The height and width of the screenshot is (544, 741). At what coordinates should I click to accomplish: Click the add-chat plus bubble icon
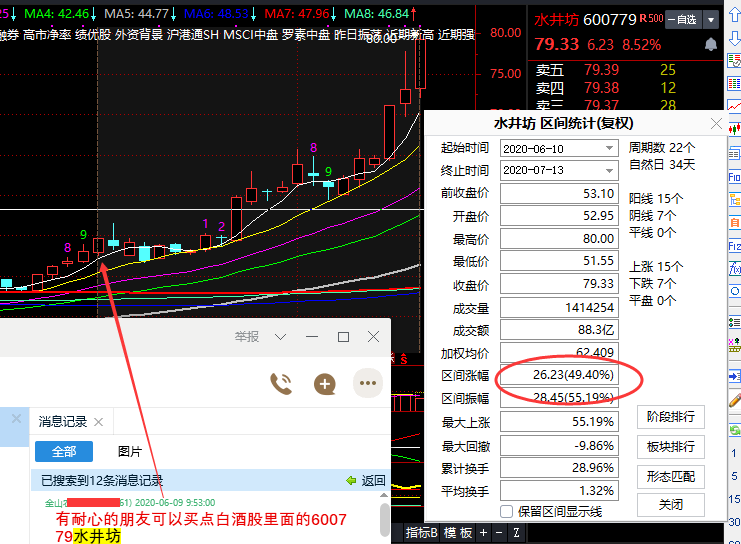[x=325, y=383]
